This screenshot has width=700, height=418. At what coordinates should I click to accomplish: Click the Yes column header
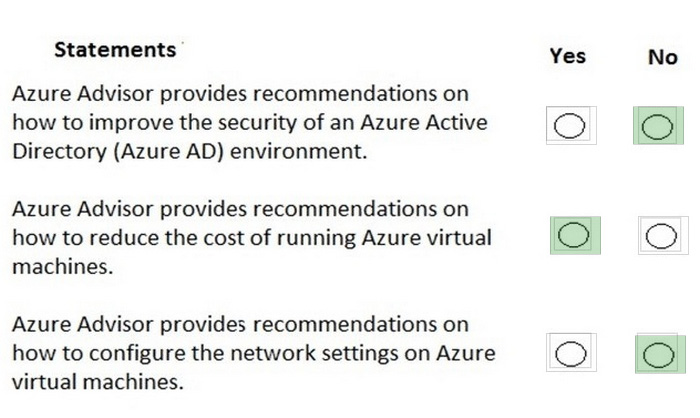click(x=567, y=56)
